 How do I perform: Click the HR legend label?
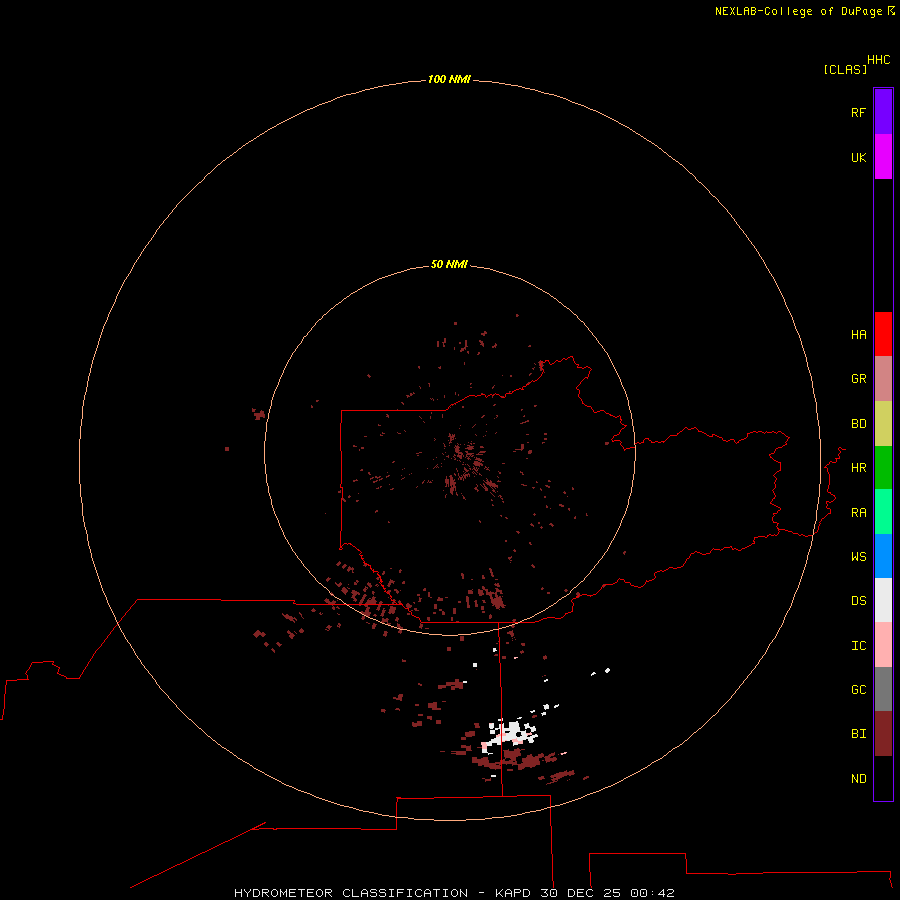pos(858,468)
